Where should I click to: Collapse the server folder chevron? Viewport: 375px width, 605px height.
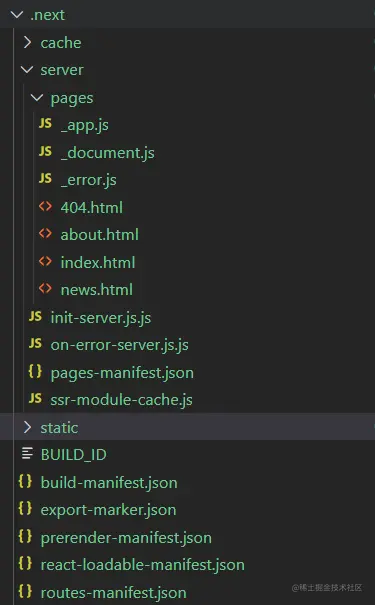27,70
